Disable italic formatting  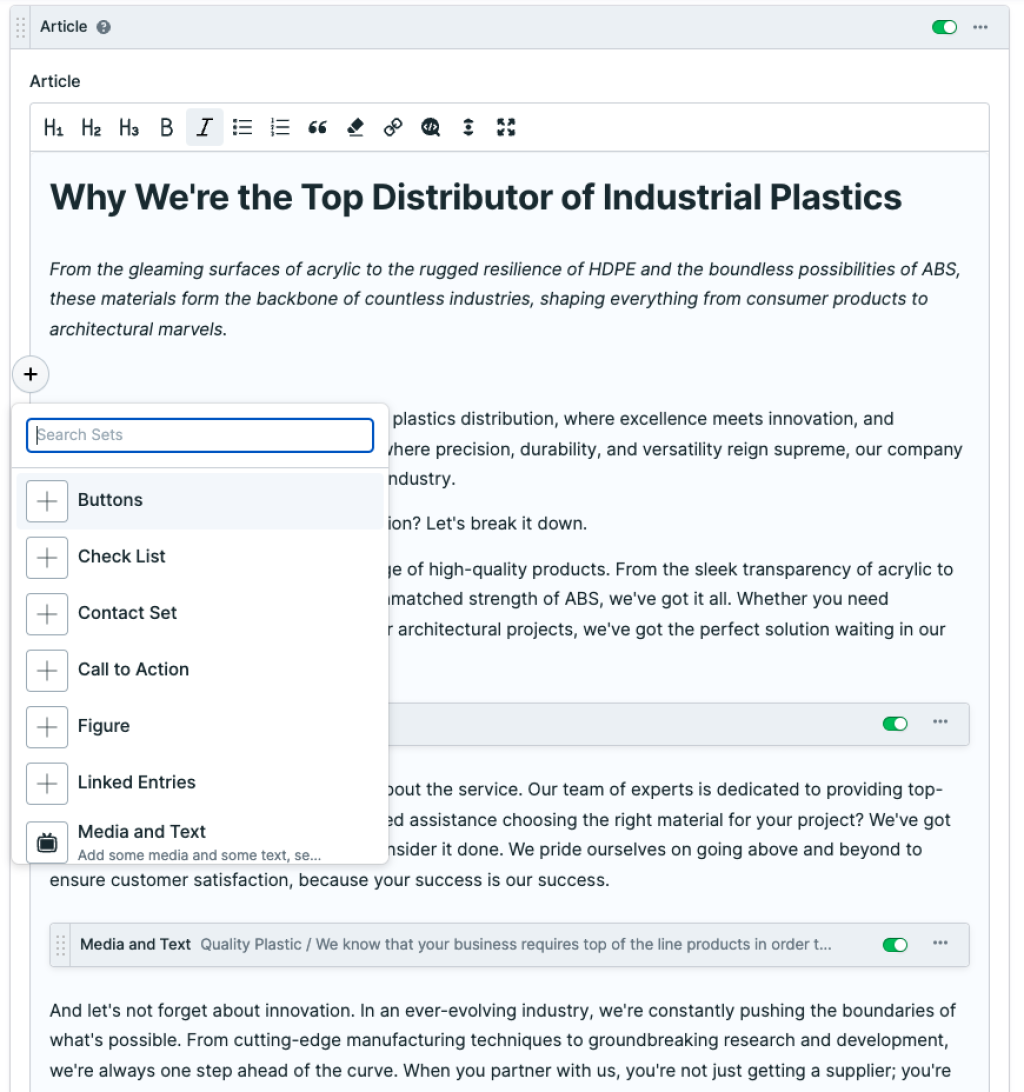coord(204,127)
